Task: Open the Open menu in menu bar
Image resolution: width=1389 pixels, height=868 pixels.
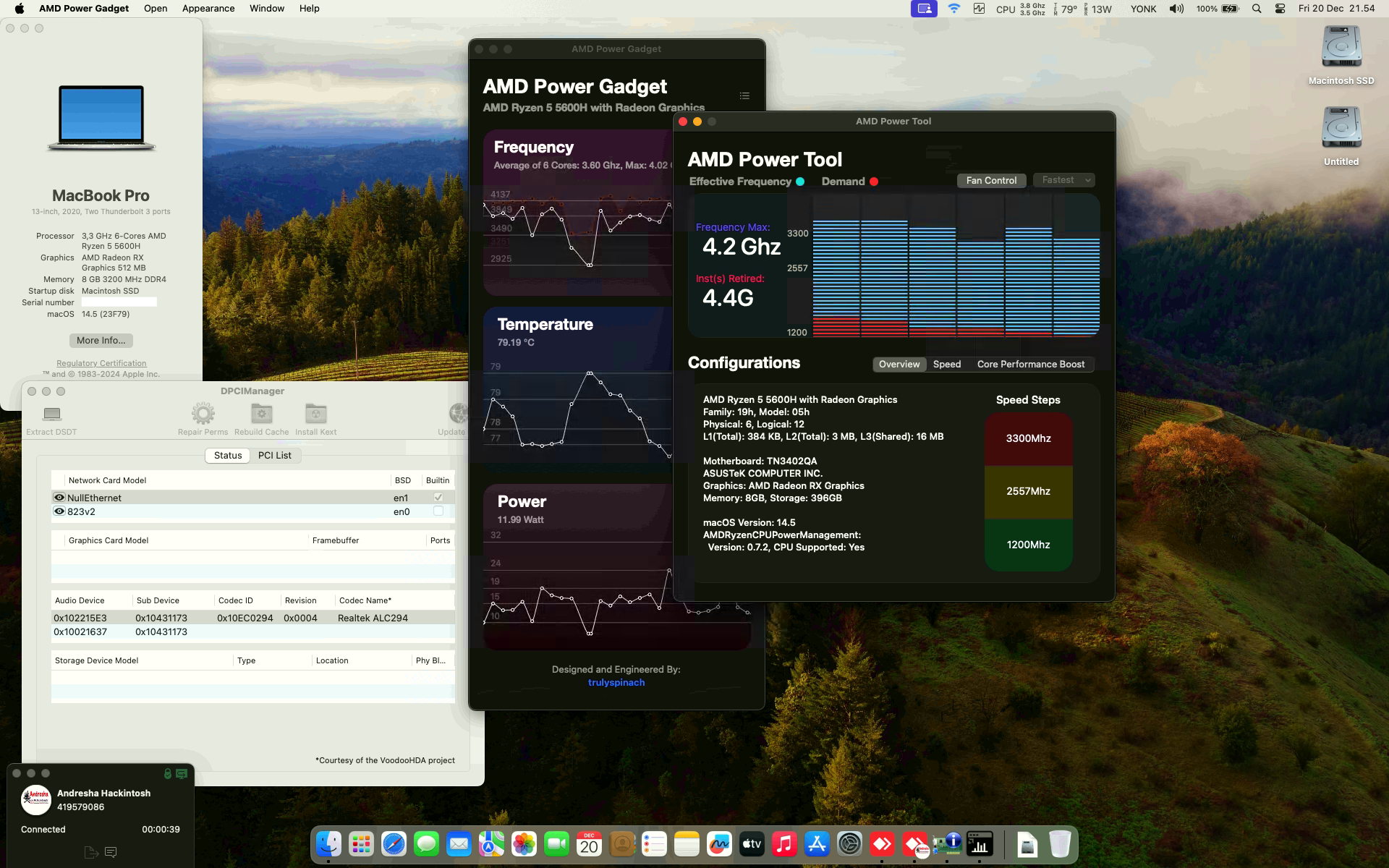Action: tap(156, 9)
